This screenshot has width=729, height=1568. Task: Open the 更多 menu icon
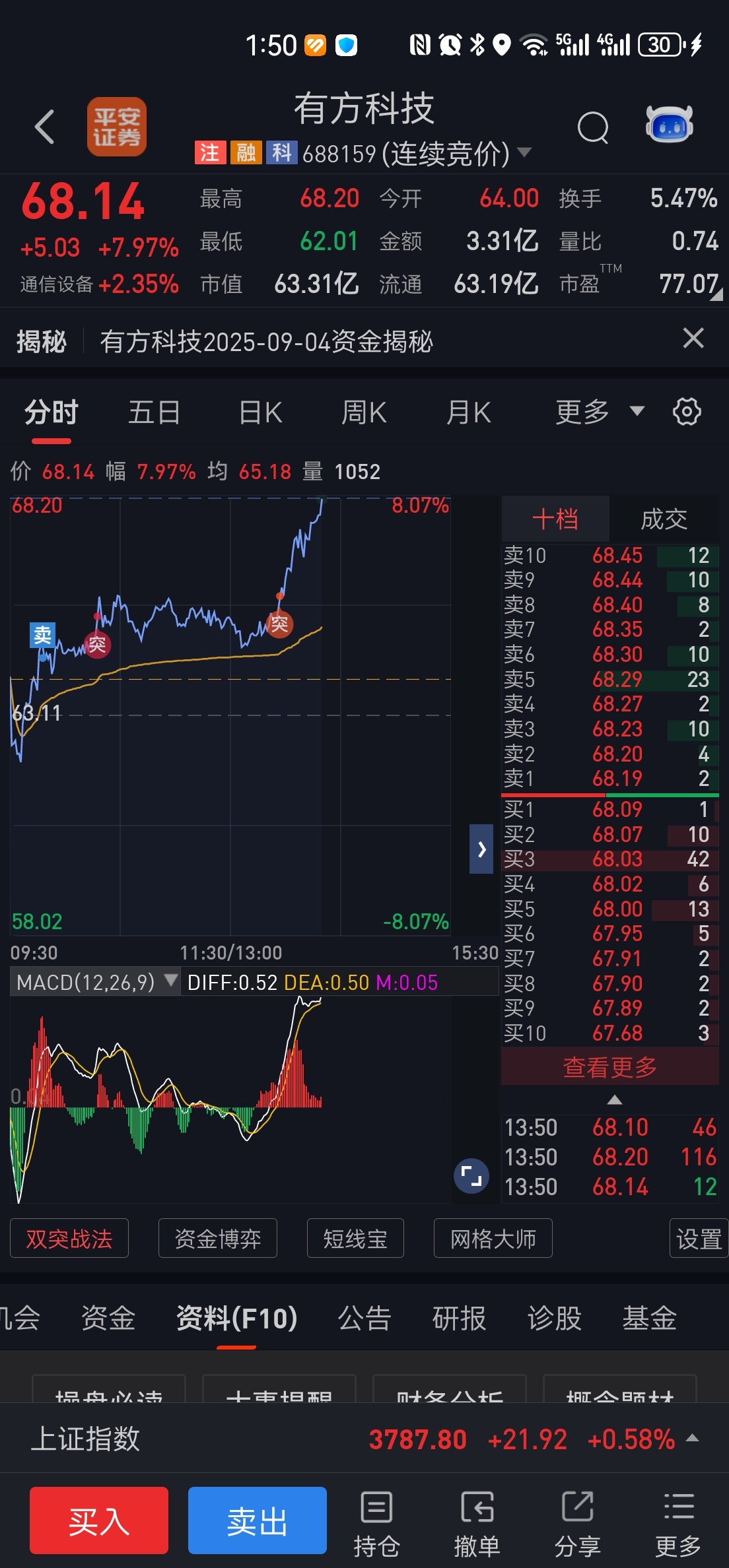[678, 1523]
